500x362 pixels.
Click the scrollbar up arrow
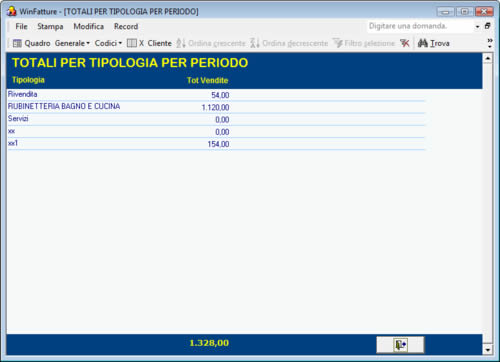click(488, 58)
